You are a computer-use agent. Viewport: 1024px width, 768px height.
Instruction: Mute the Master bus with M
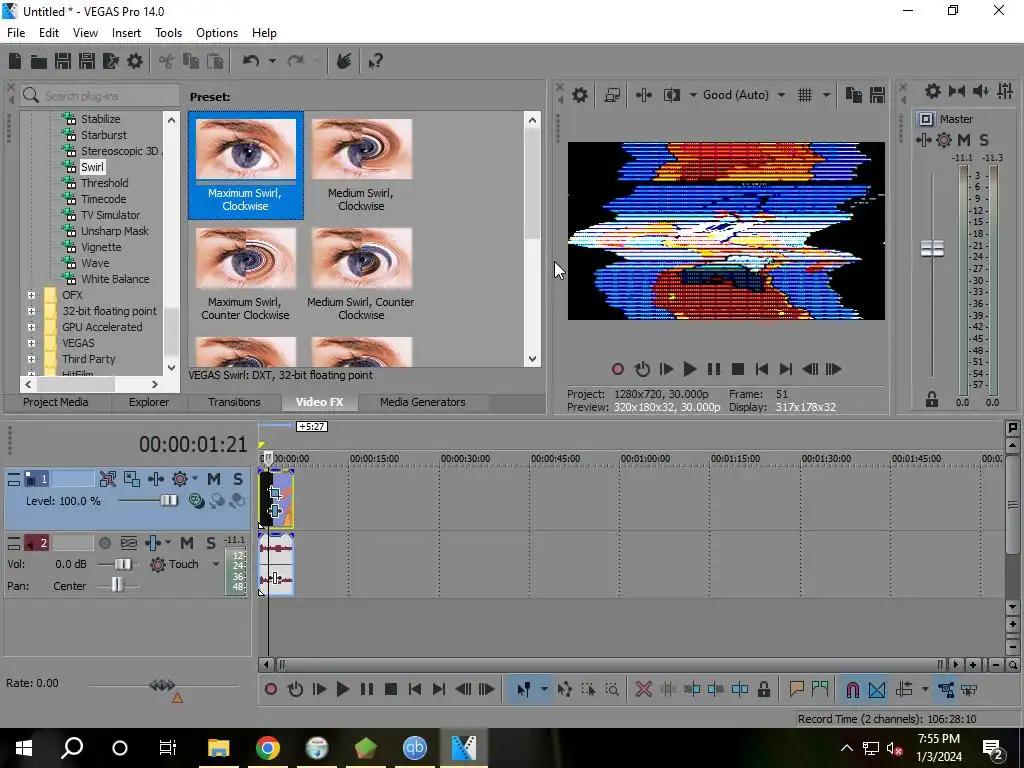[963, 140]
